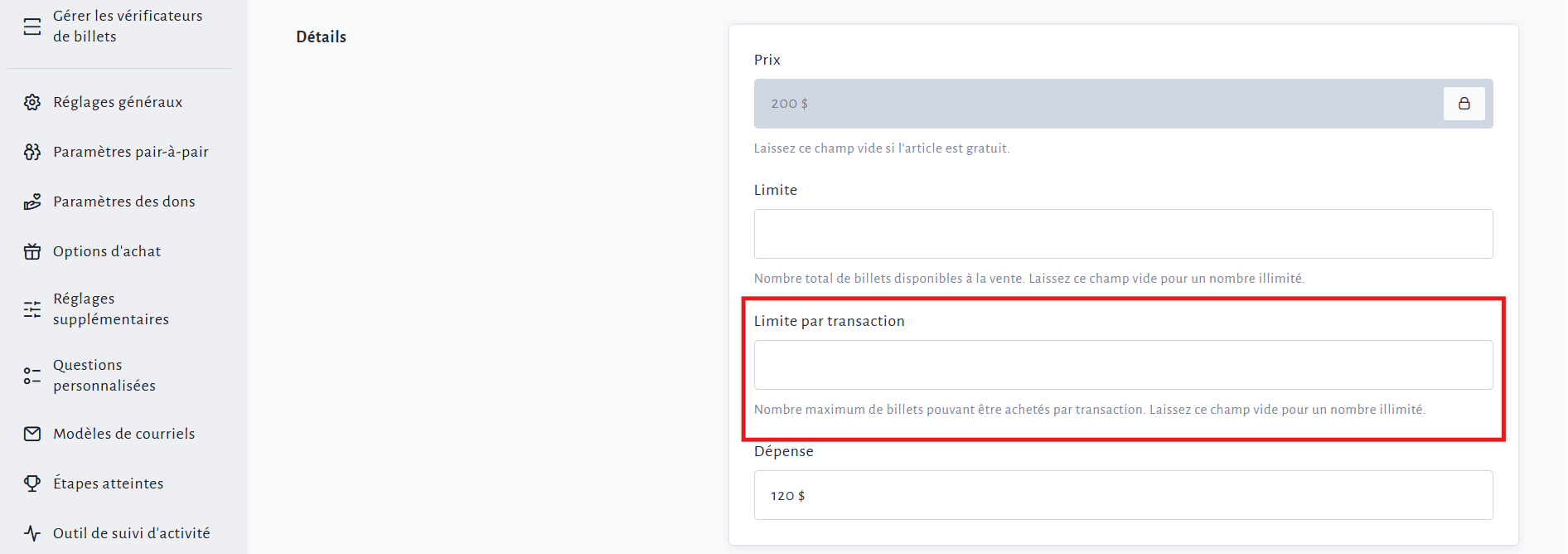Click the ticket checker list icon
This screenshot has width=1568, height=554.
[x=32, y=27]
